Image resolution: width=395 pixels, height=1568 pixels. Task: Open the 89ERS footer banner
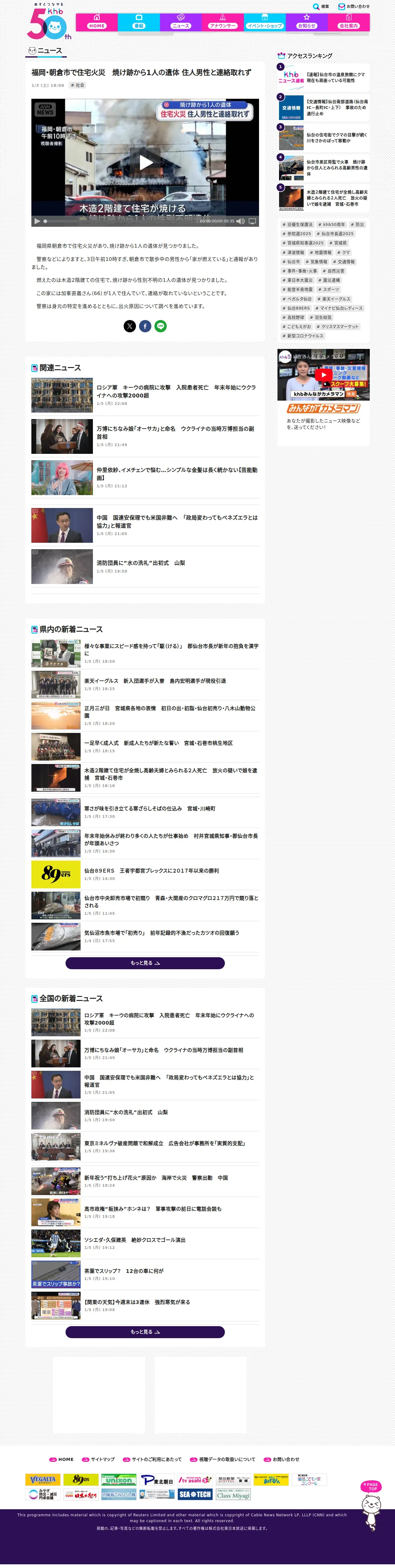click(81, 1479)
